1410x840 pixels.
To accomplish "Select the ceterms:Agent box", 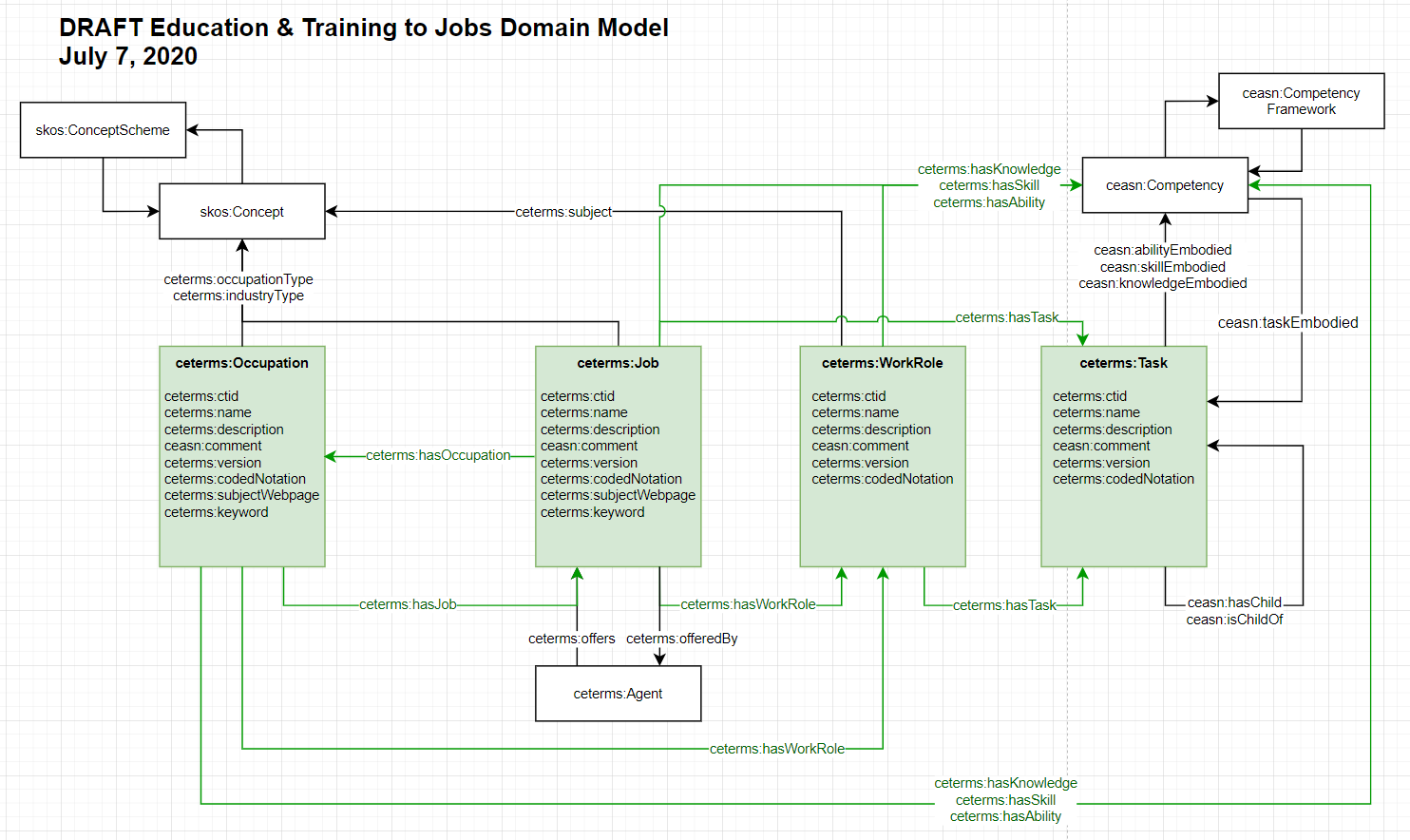I will click(x=618, y=694).
